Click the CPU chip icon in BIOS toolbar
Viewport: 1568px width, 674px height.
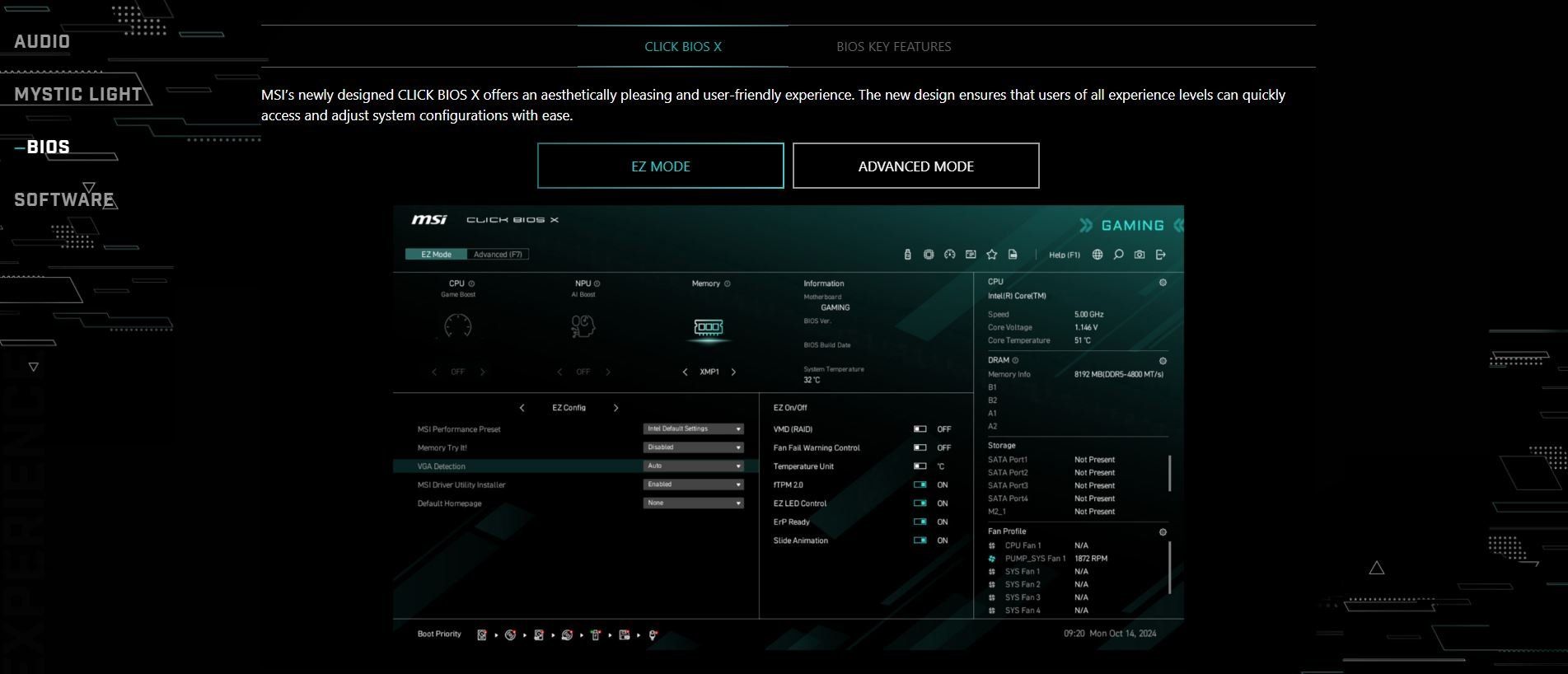(x=929, y=255)
